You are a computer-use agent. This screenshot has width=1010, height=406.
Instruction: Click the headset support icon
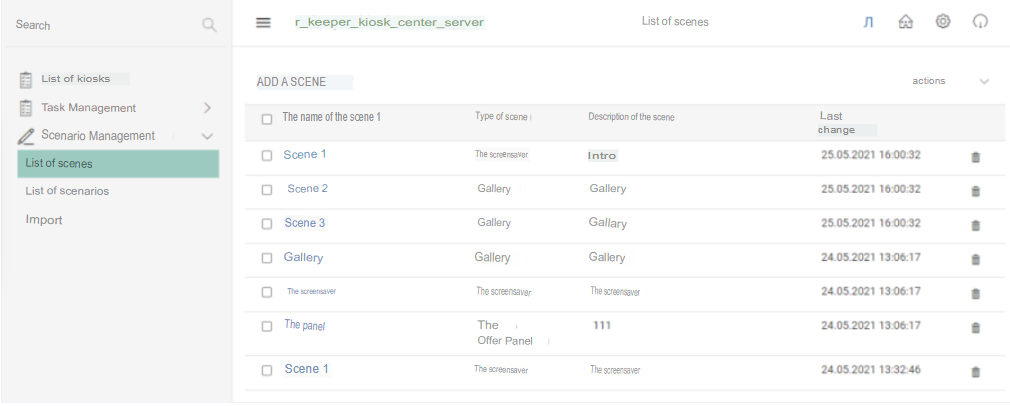point(980,22)
